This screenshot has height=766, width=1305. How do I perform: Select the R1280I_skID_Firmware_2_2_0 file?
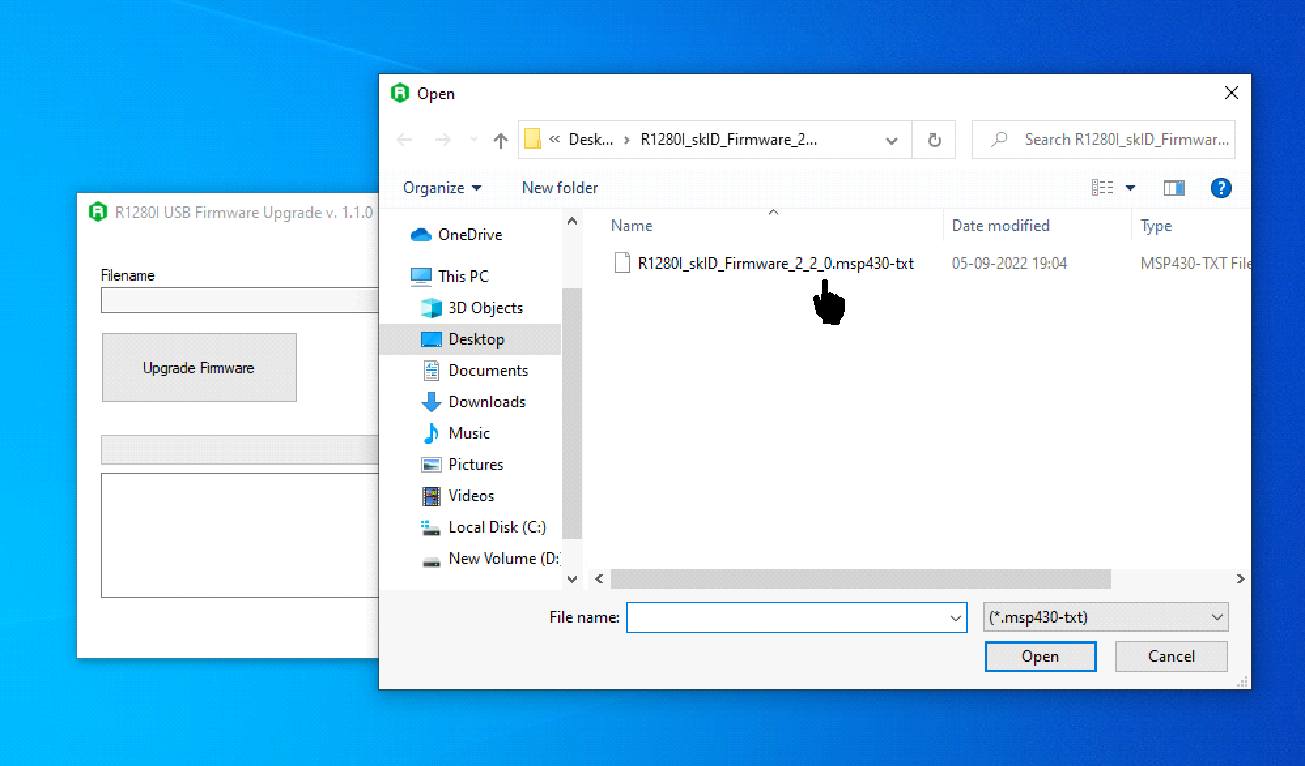[x=775, y=264]
